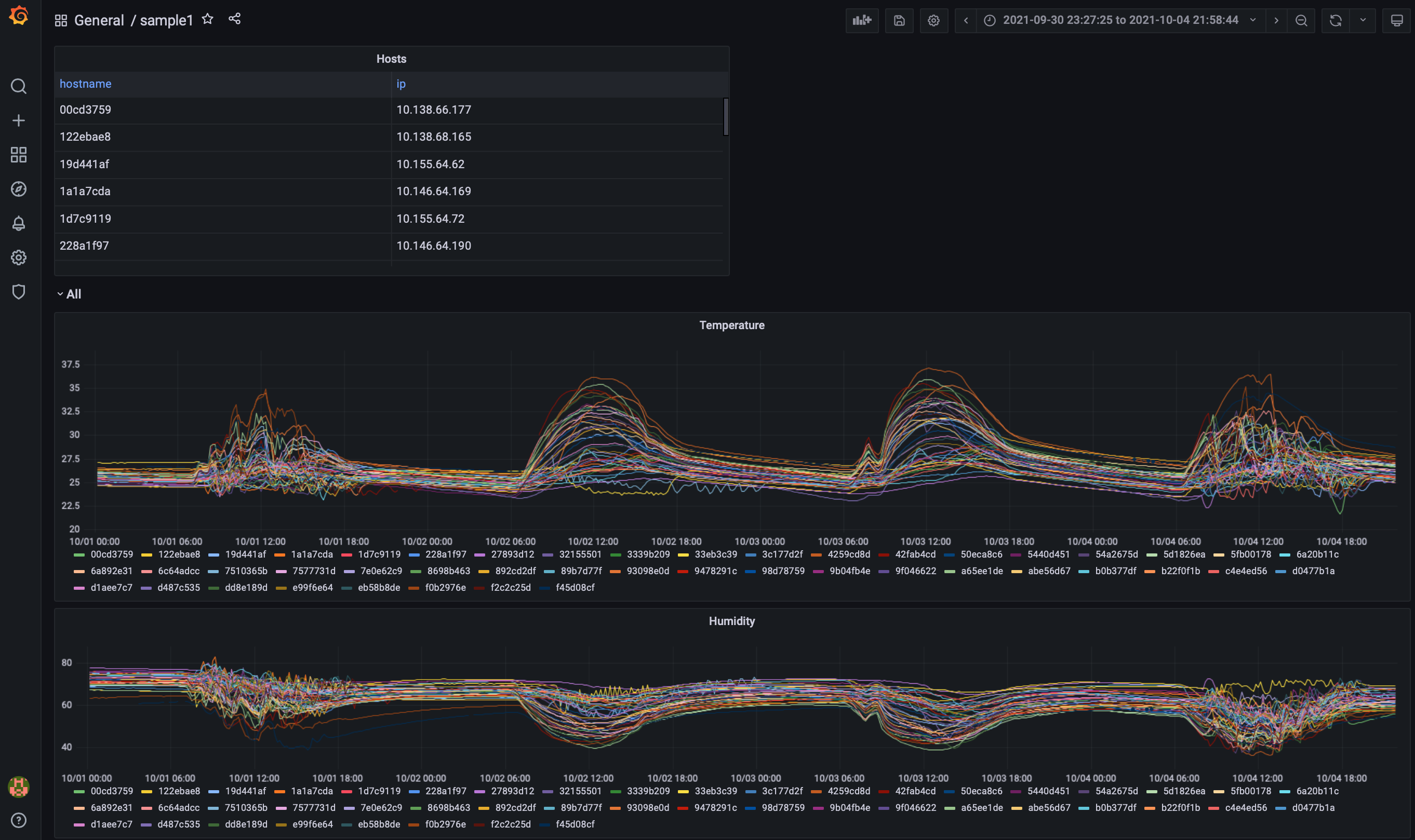The width and height of the screenshot is (1415, 840).
Task: Open the Explore compass icon
Action: tap(19, 189)
